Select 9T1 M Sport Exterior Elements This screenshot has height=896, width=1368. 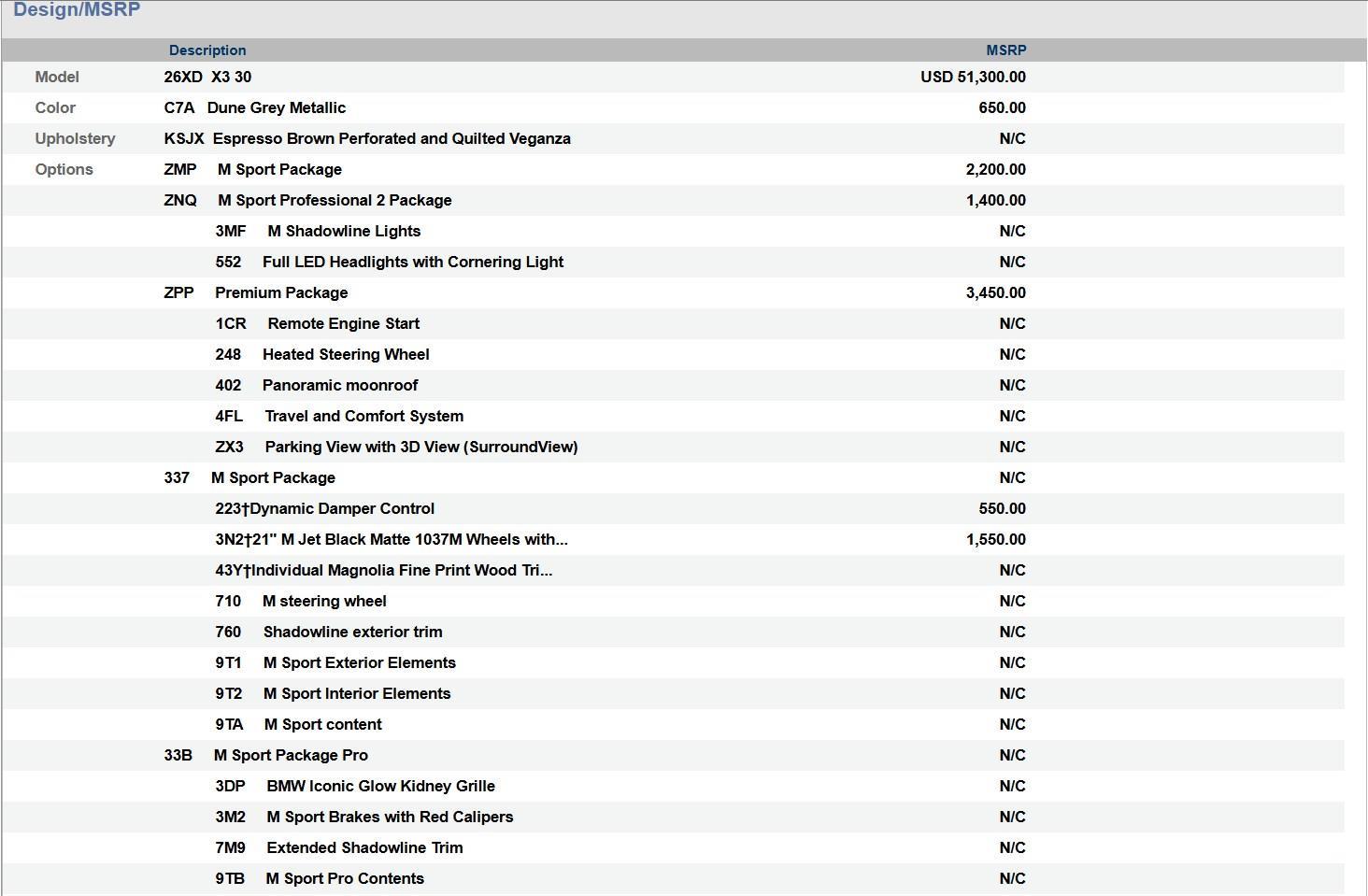pyautogui.click(x=335, y=662)
